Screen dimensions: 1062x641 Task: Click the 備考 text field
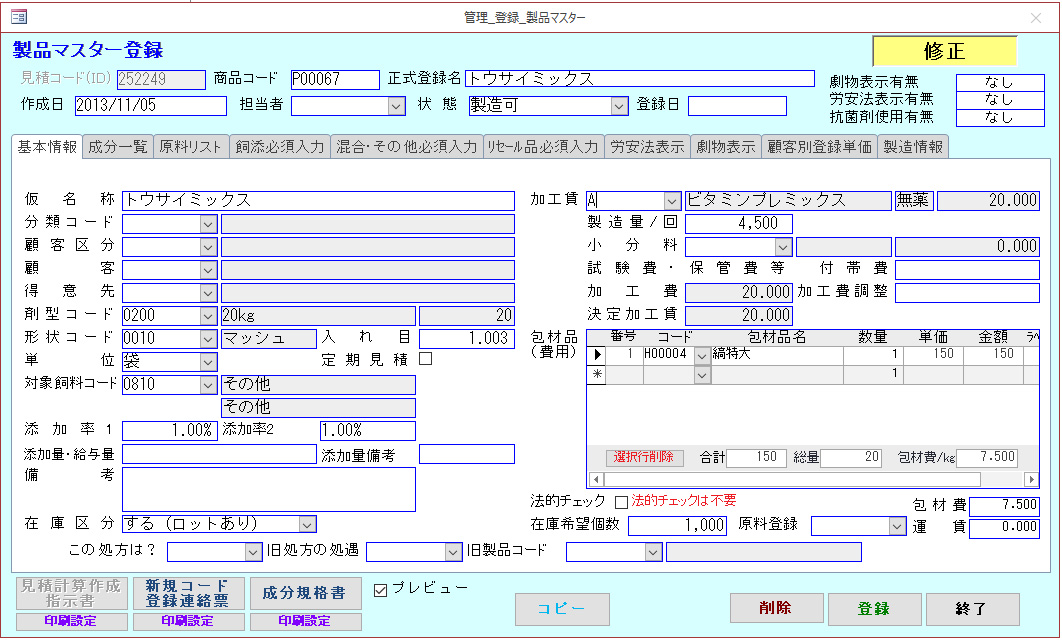pos(268,489)
